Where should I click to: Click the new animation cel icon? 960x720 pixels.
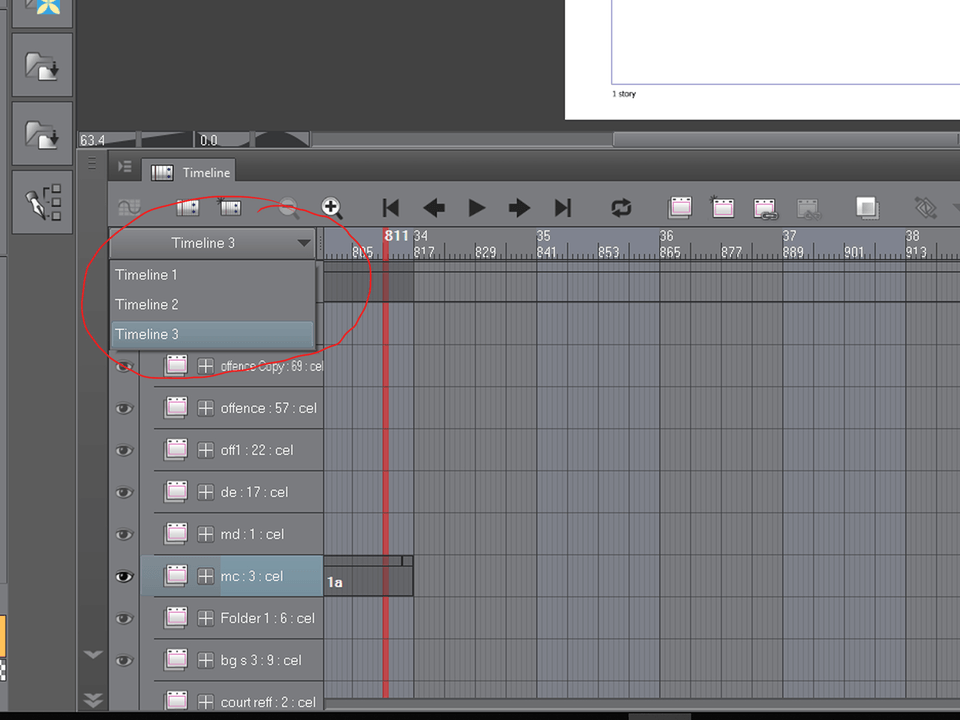[x=722, y=208]
